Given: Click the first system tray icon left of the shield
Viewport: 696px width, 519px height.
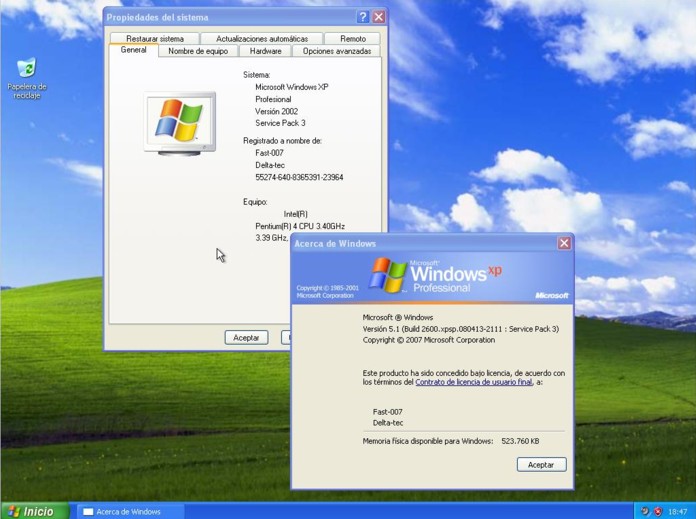Looking at the screenshot, I should [x=645, y=511].
